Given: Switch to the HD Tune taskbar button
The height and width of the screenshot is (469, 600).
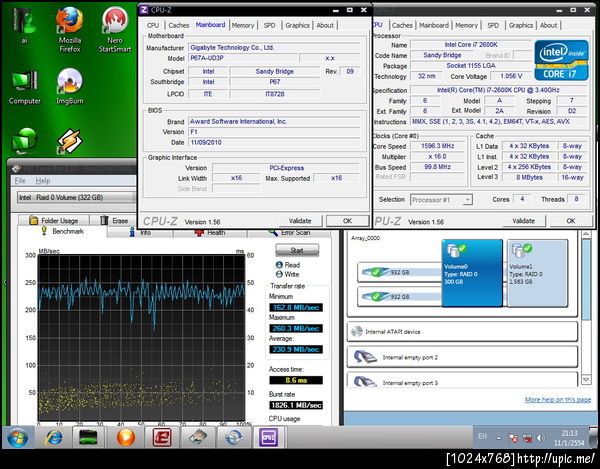Looking at the screenshot, I should pyautogui.click(x=197, y=437).
